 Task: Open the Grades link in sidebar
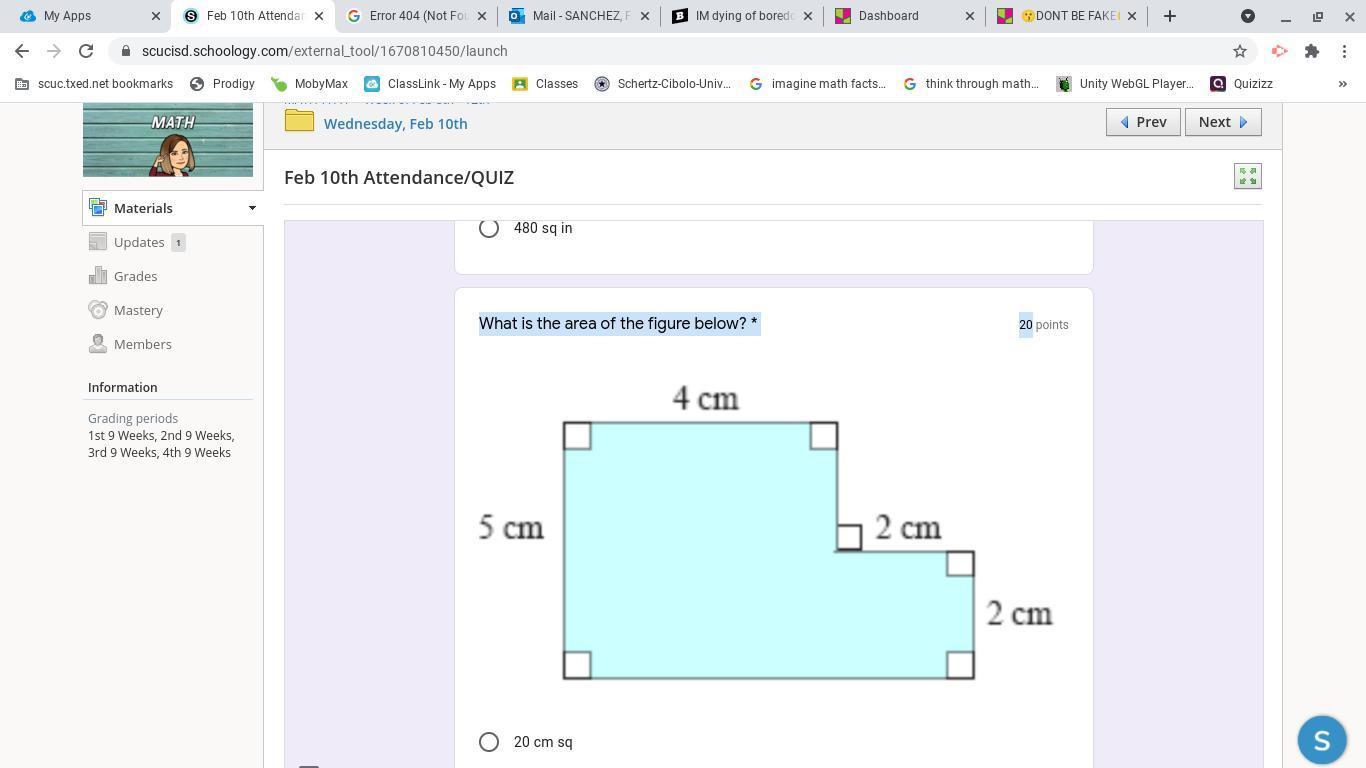point(135,276)
